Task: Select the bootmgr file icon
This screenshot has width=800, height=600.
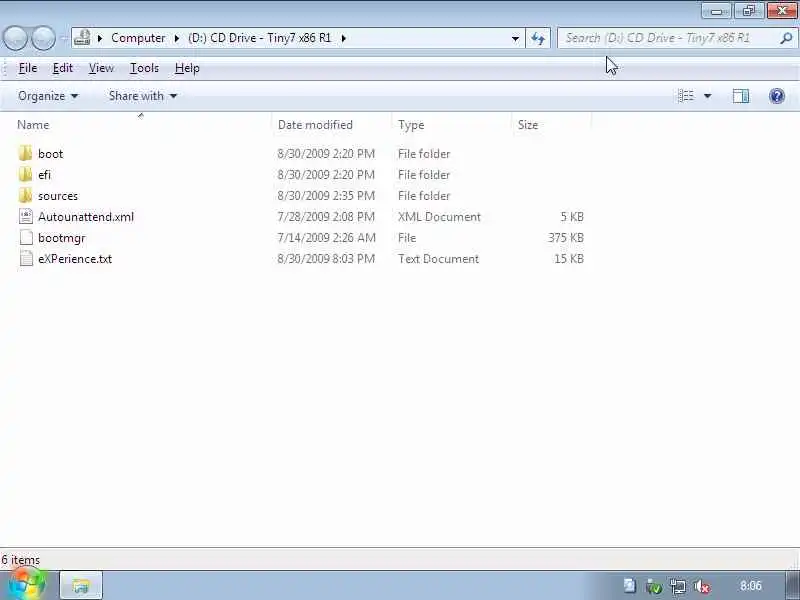Action: 26,238
